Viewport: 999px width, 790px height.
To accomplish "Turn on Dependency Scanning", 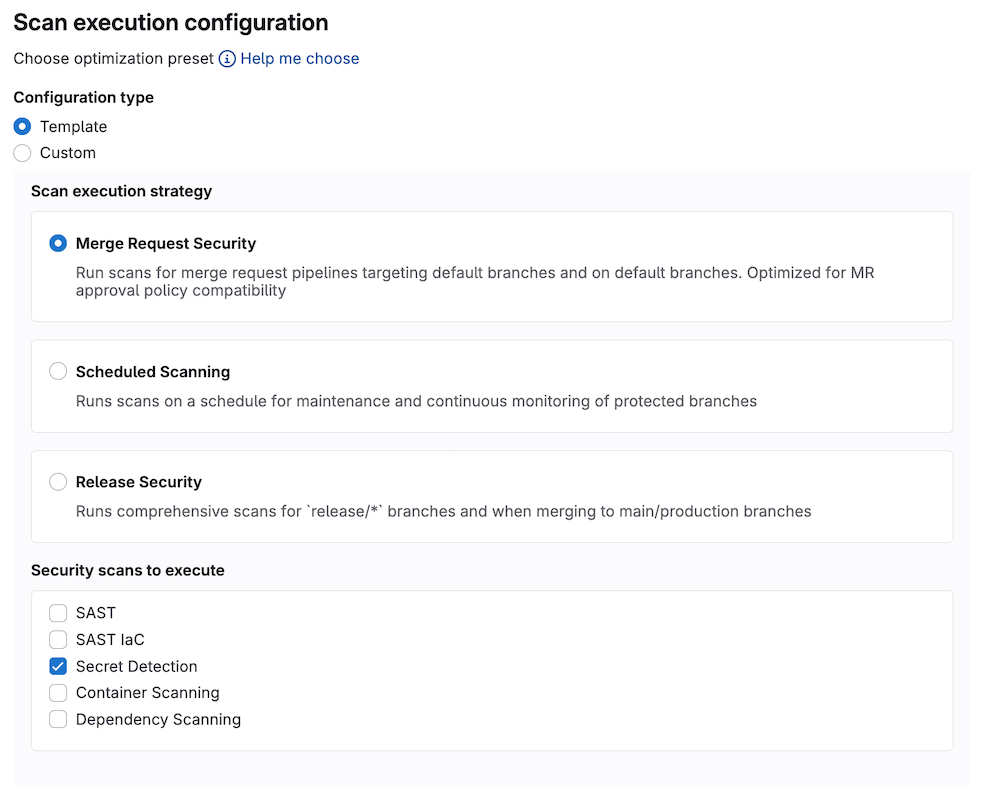I will pos(58,719).
